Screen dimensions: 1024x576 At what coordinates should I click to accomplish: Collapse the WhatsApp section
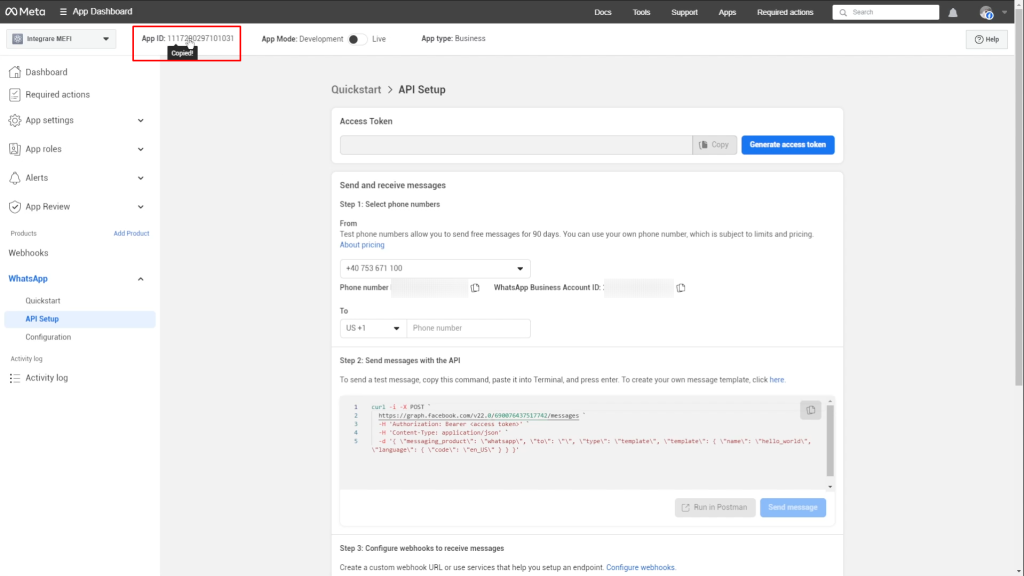pyautogui.click(x=140, y=279)
